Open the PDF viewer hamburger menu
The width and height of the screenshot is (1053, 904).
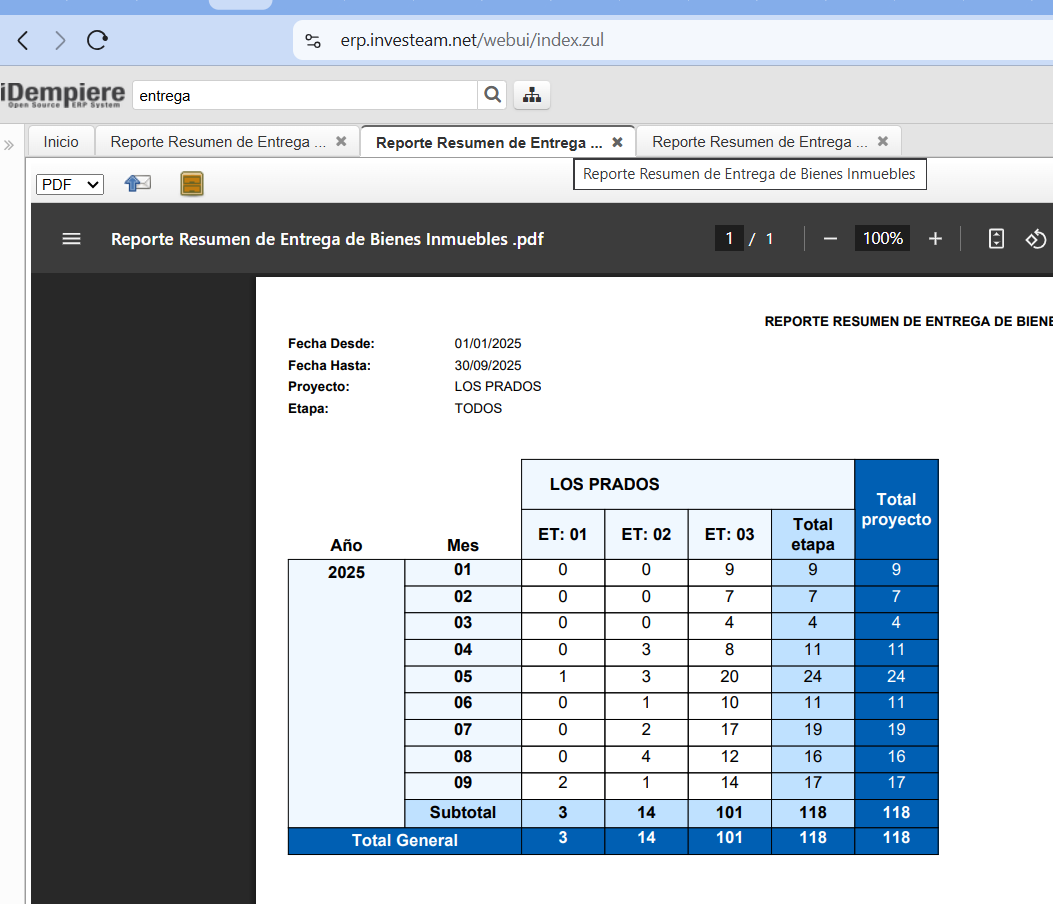coord(71,239)
